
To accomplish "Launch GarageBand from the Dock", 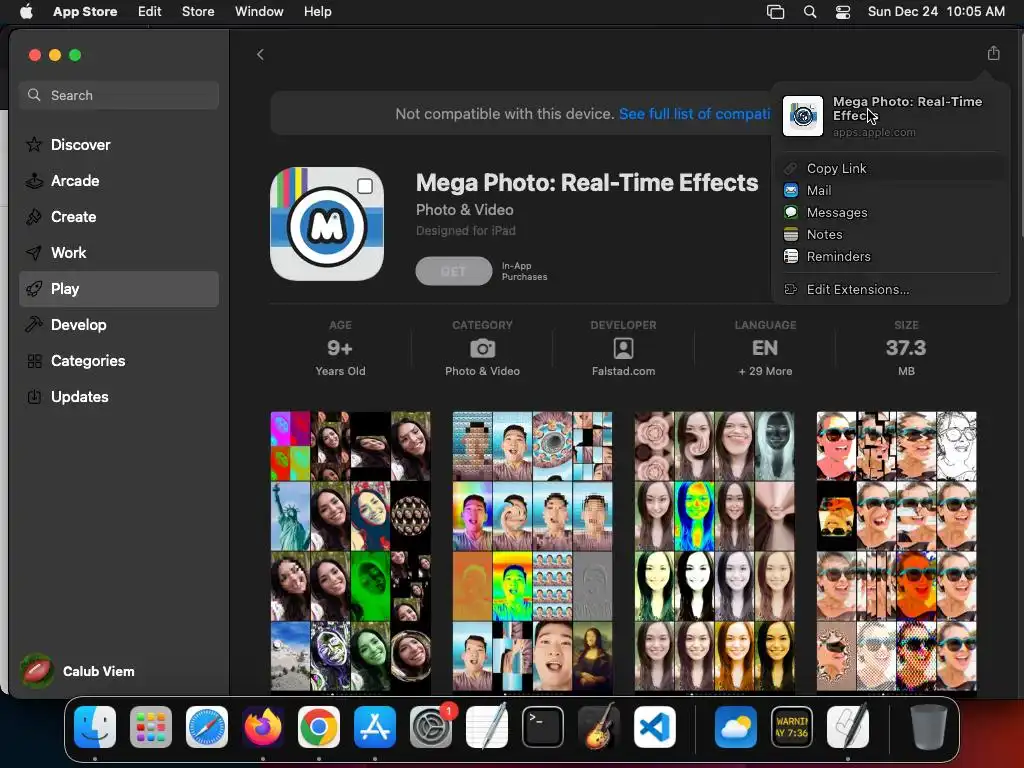I will pyautogui.click(x=599, y=727).
